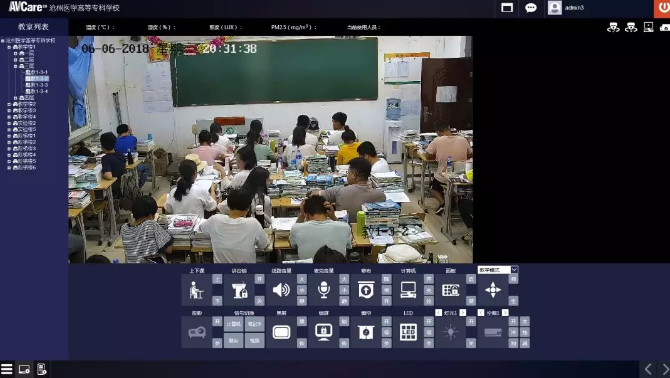Expand the second teaching building tree node
Image resolution: width=670 pixels, height=378 pixels.
tap(9, 104)
